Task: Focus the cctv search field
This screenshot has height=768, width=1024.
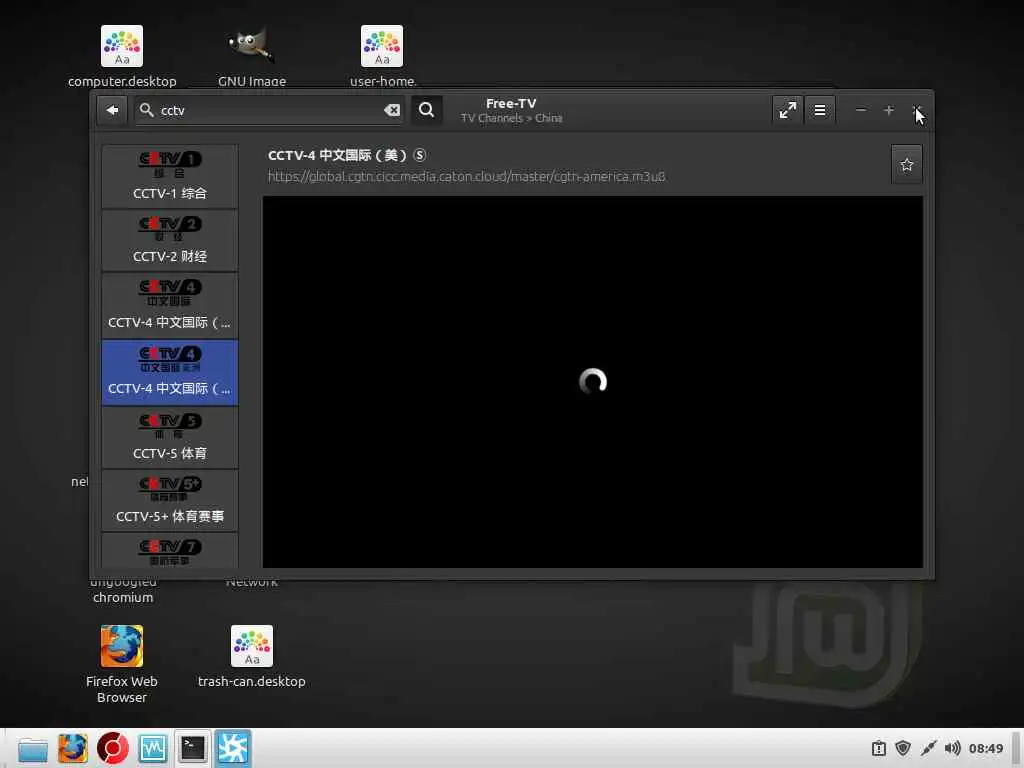Action: 268,110
